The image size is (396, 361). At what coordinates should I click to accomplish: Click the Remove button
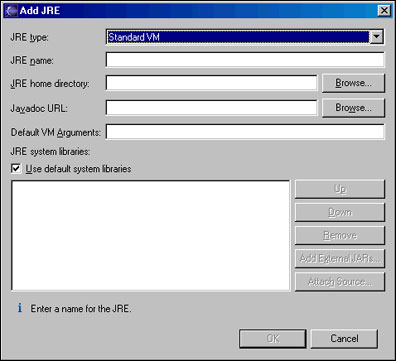340,235
